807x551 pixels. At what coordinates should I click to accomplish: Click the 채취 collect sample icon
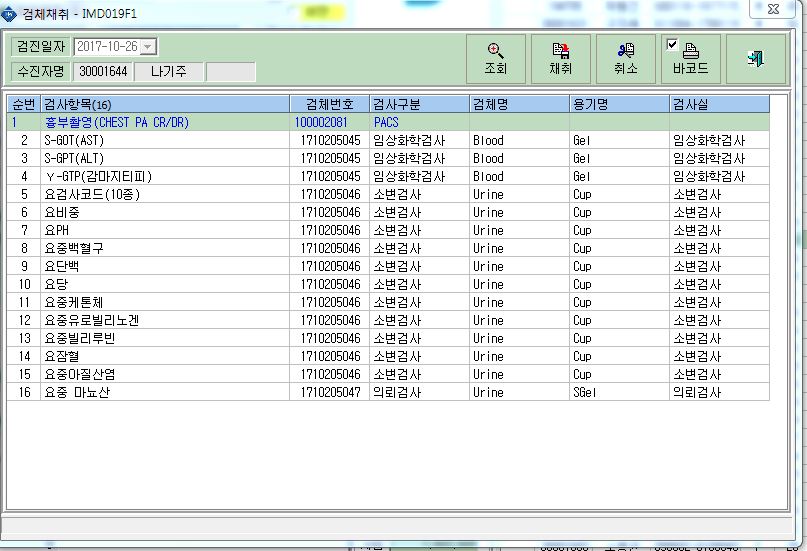click(560, 59)
